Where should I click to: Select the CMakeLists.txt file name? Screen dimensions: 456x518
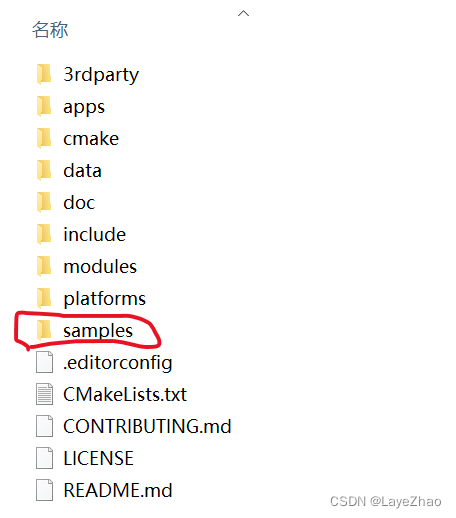125,394
